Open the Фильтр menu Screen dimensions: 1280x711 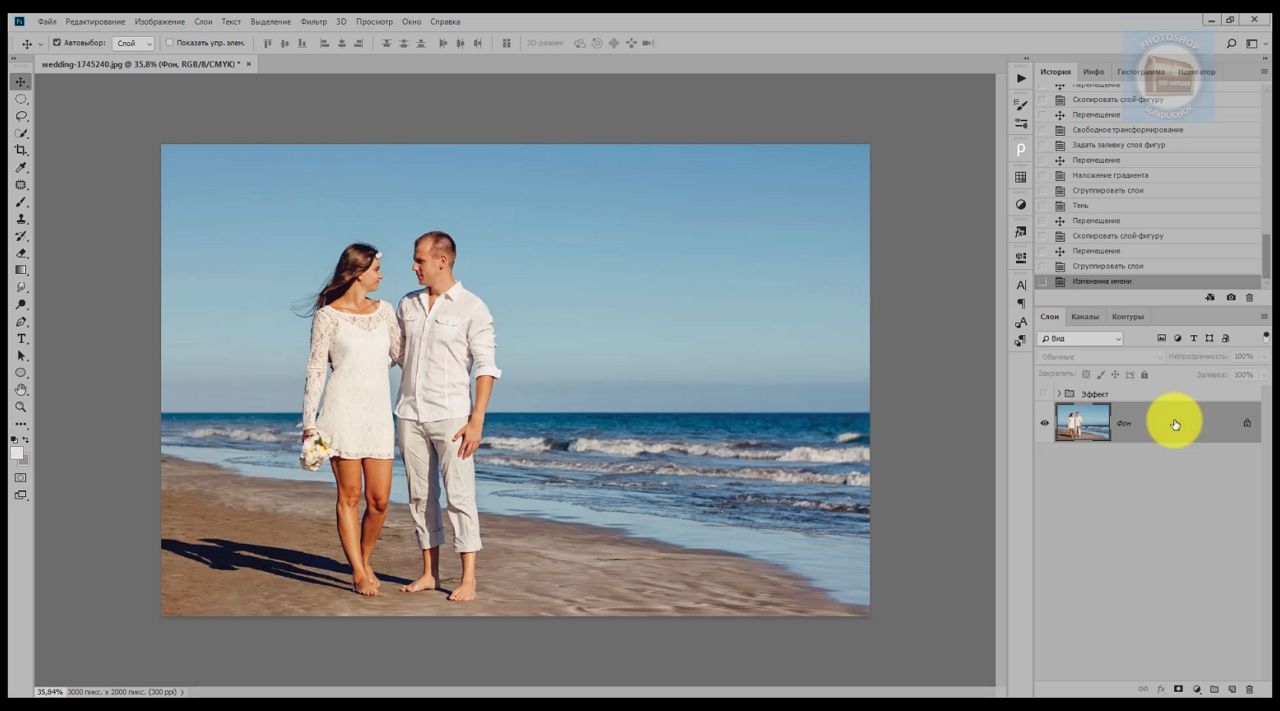313,21
